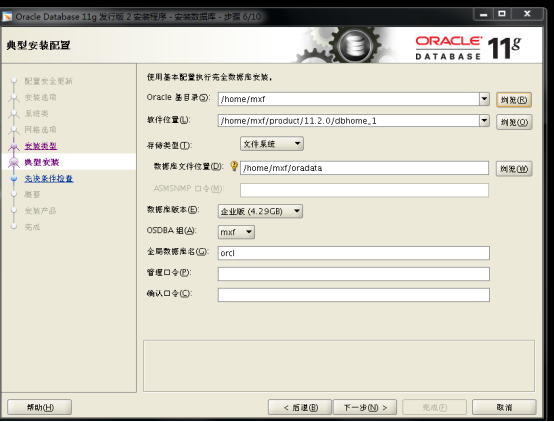
Task: Open the Oracle base directory dropdown arrow
Action: click(484, 99)
